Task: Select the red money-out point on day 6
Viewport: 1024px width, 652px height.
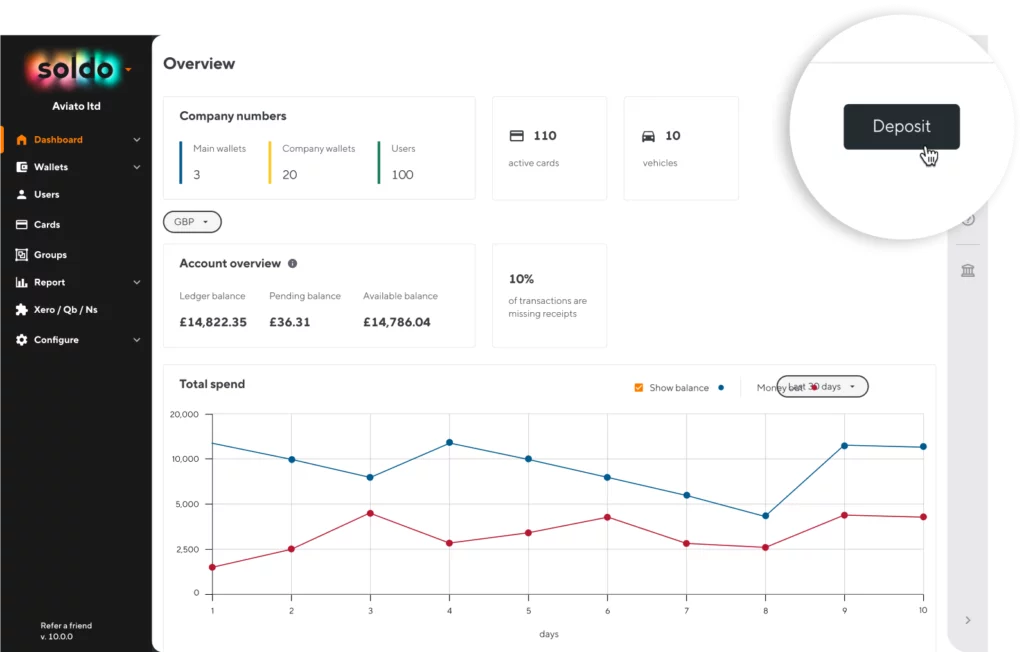Action: pos(607,517)
